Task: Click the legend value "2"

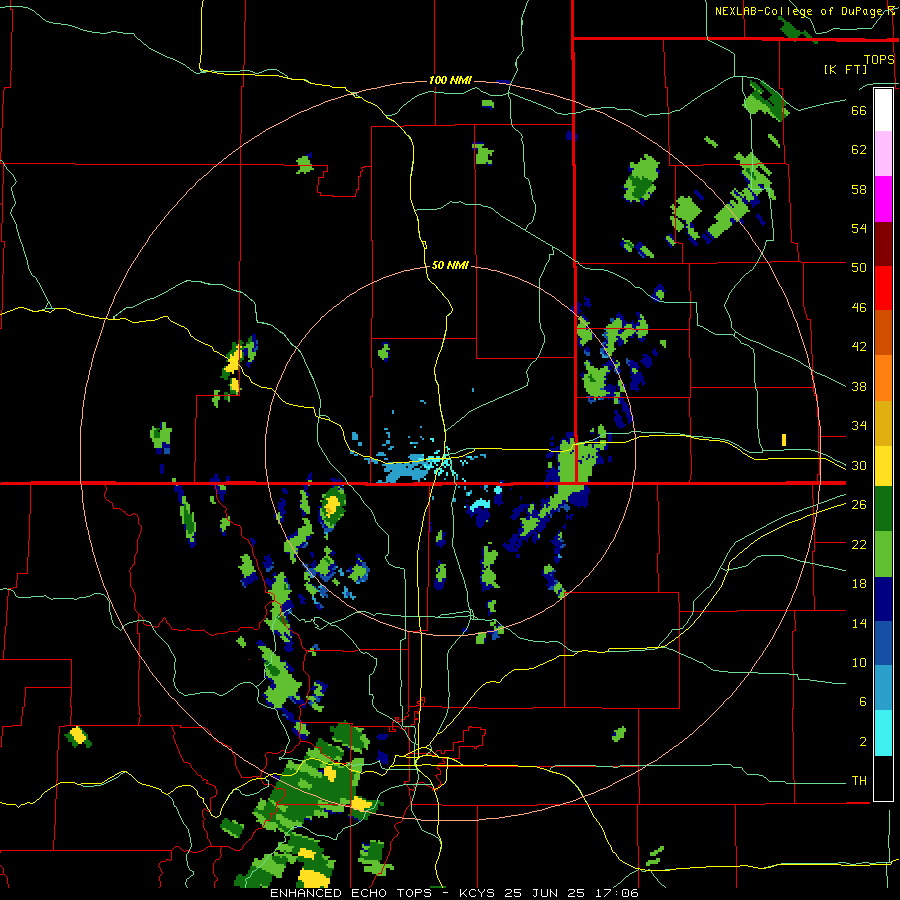Action: point(863,742)
